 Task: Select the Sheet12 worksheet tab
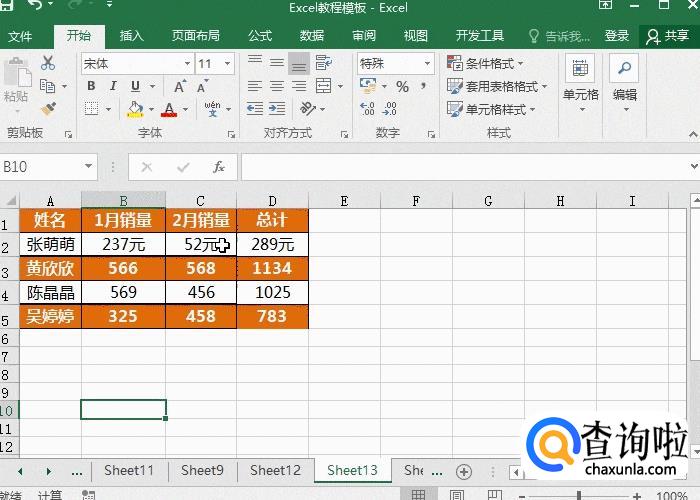click(275, 470)
